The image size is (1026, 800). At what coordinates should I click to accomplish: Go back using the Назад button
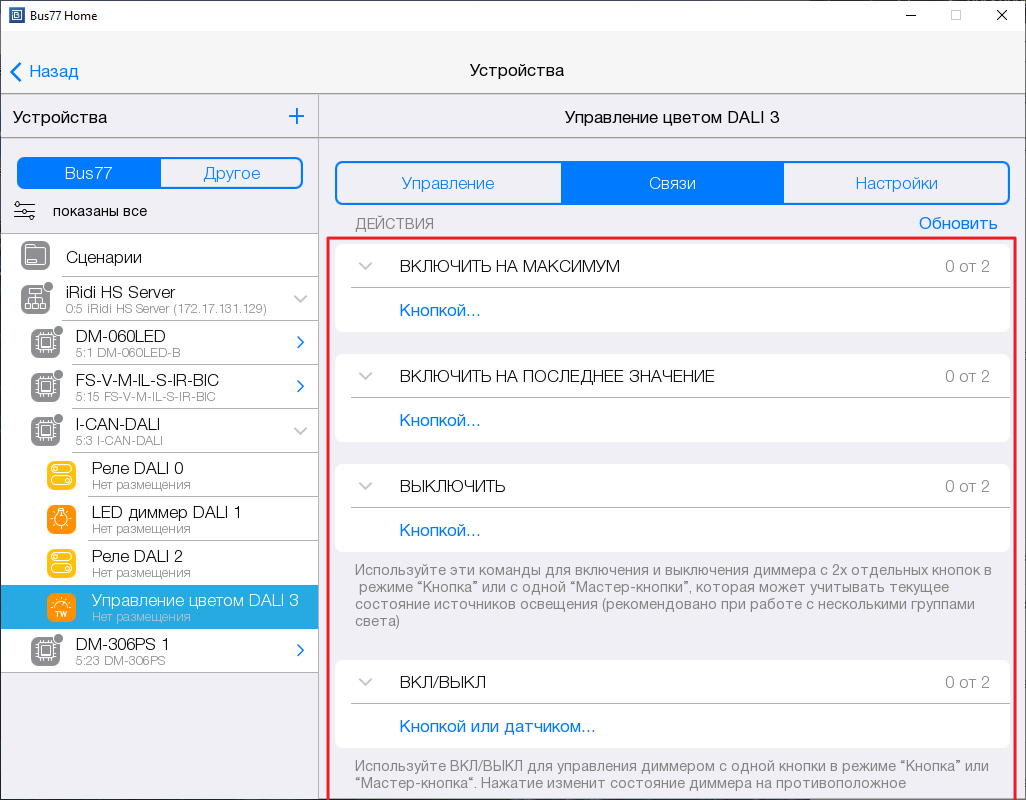coord(45,71)
